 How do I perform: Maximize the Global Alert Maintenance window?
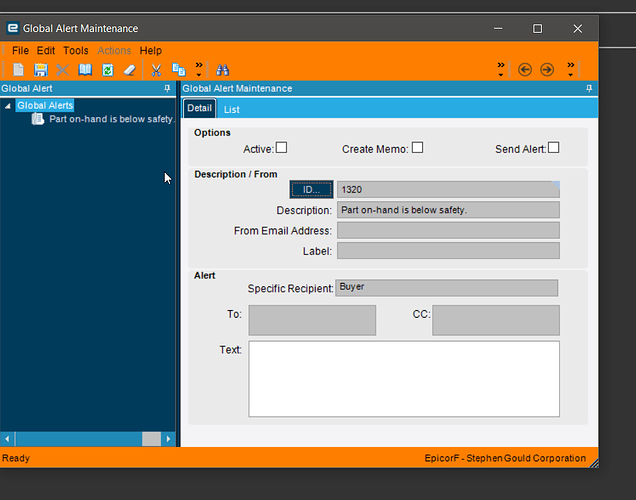(537, 28)
